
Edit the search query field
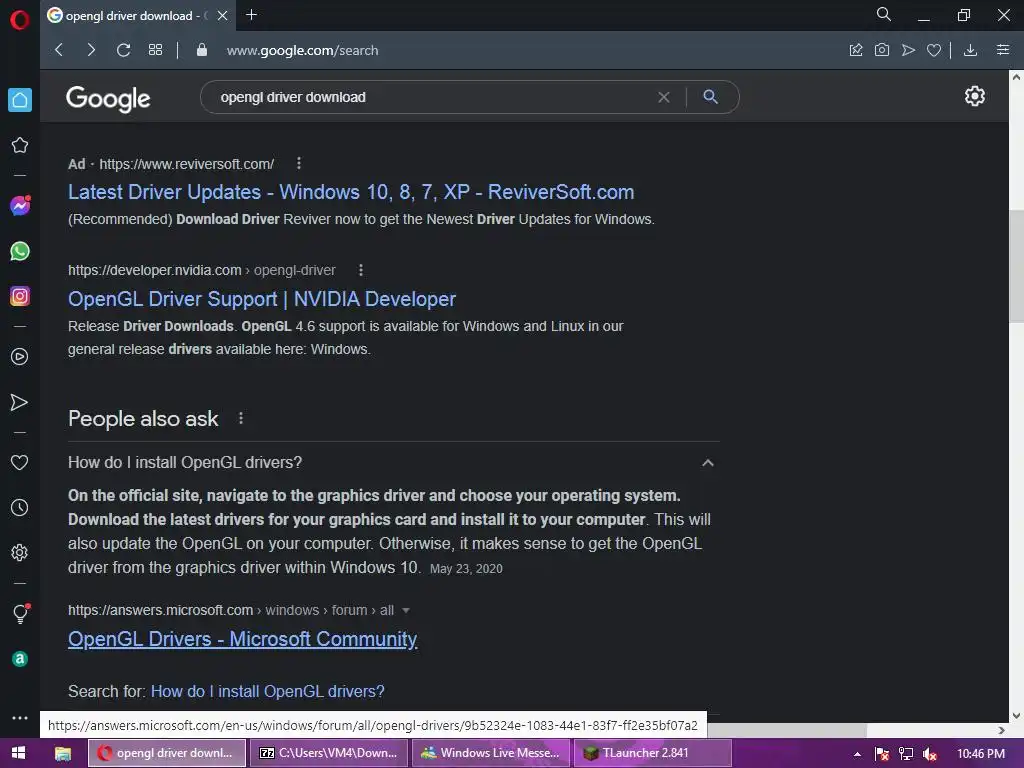click(431, 97)
